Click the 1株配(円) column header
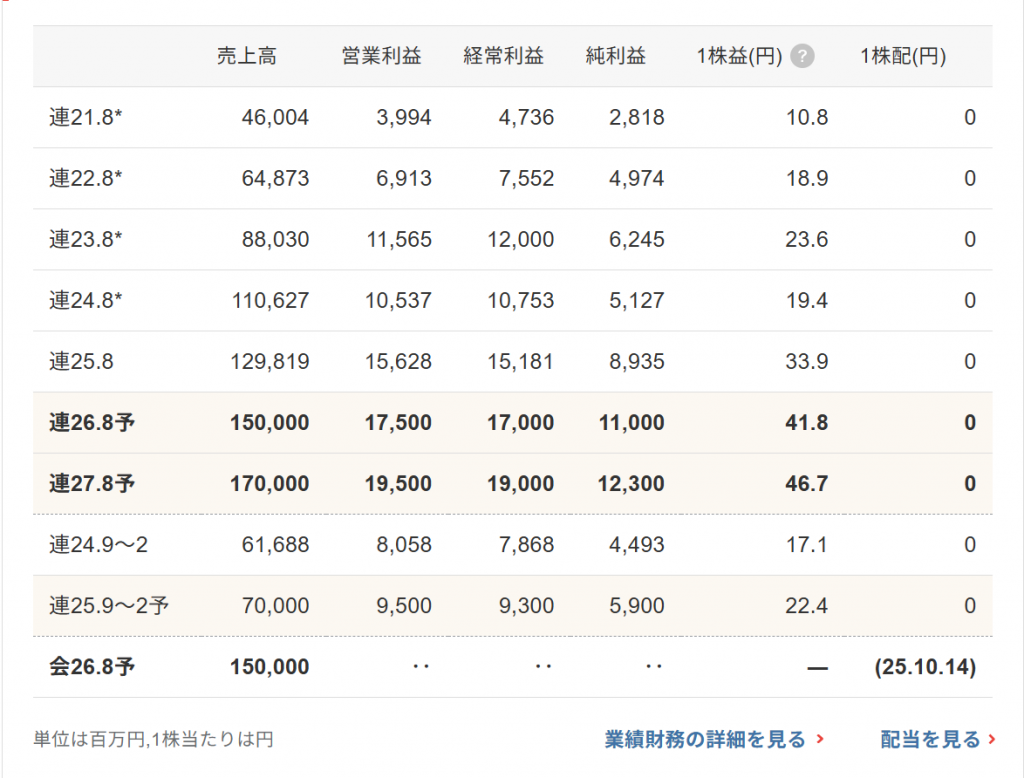This screenshot has height=778, width=1024. [902, 57]
